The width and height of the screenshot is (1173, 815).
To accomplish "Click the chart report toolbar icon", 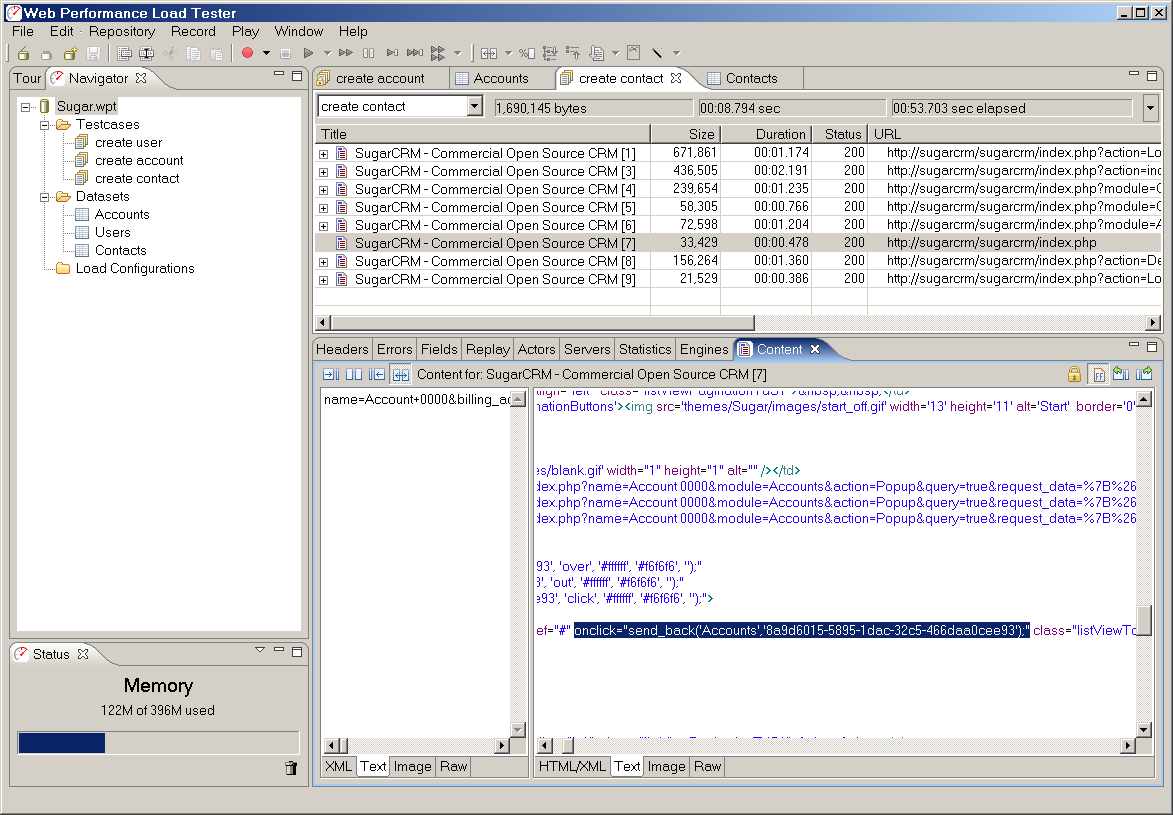I will (634, 52).
